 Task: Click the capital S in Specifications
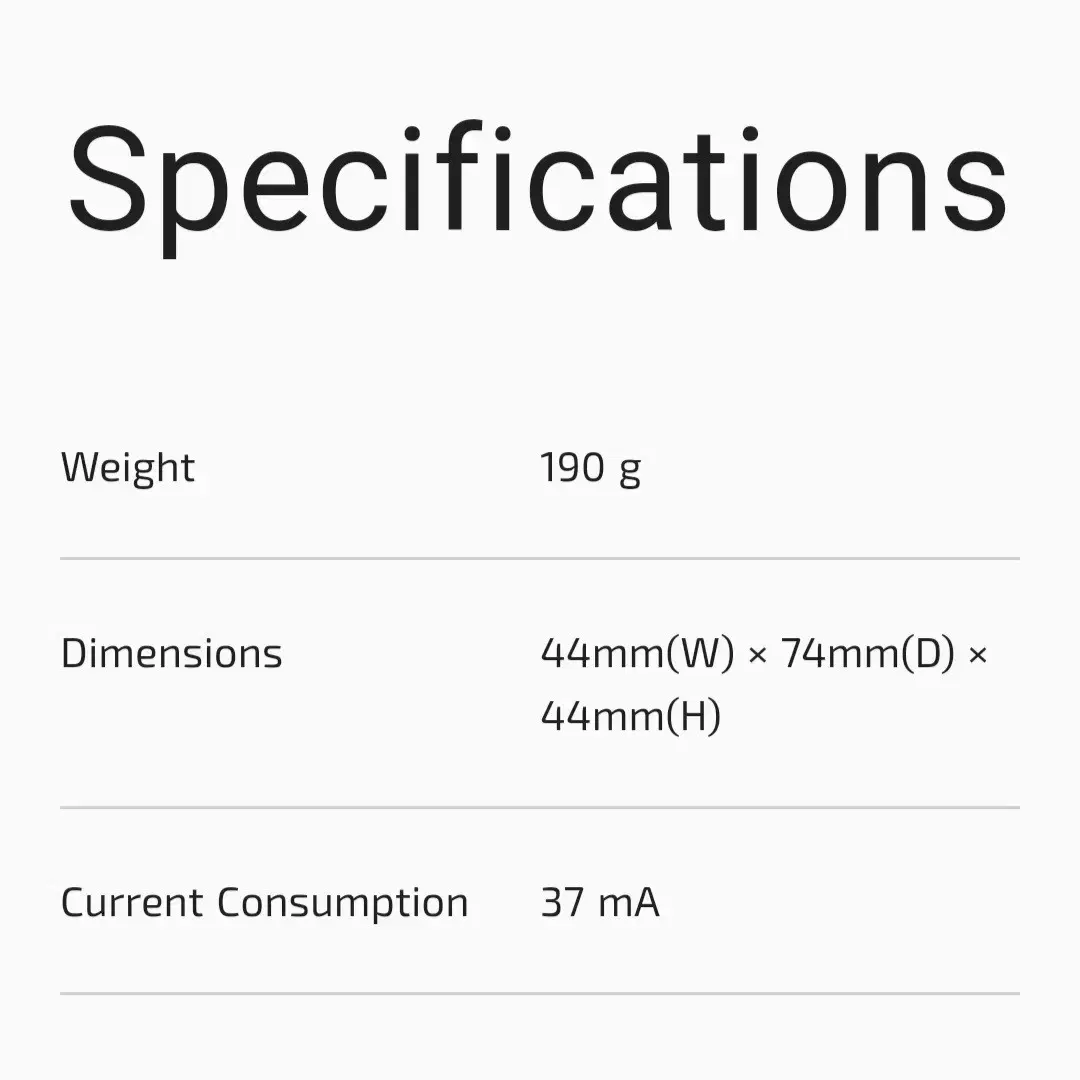[108, 180]
